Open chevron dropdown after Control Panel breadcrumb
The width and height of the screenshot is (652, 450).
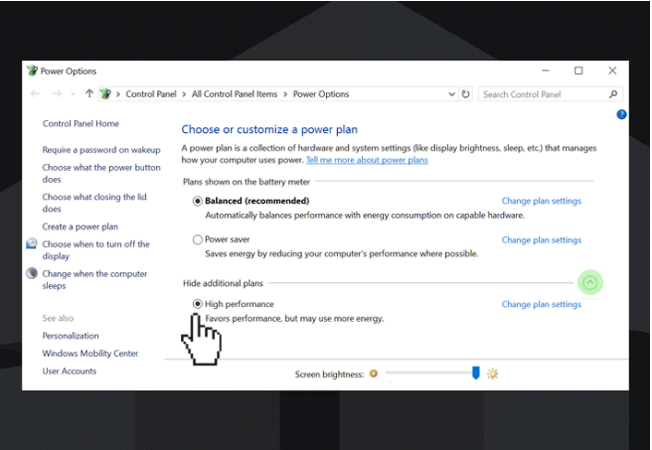(x=184, y=94)
